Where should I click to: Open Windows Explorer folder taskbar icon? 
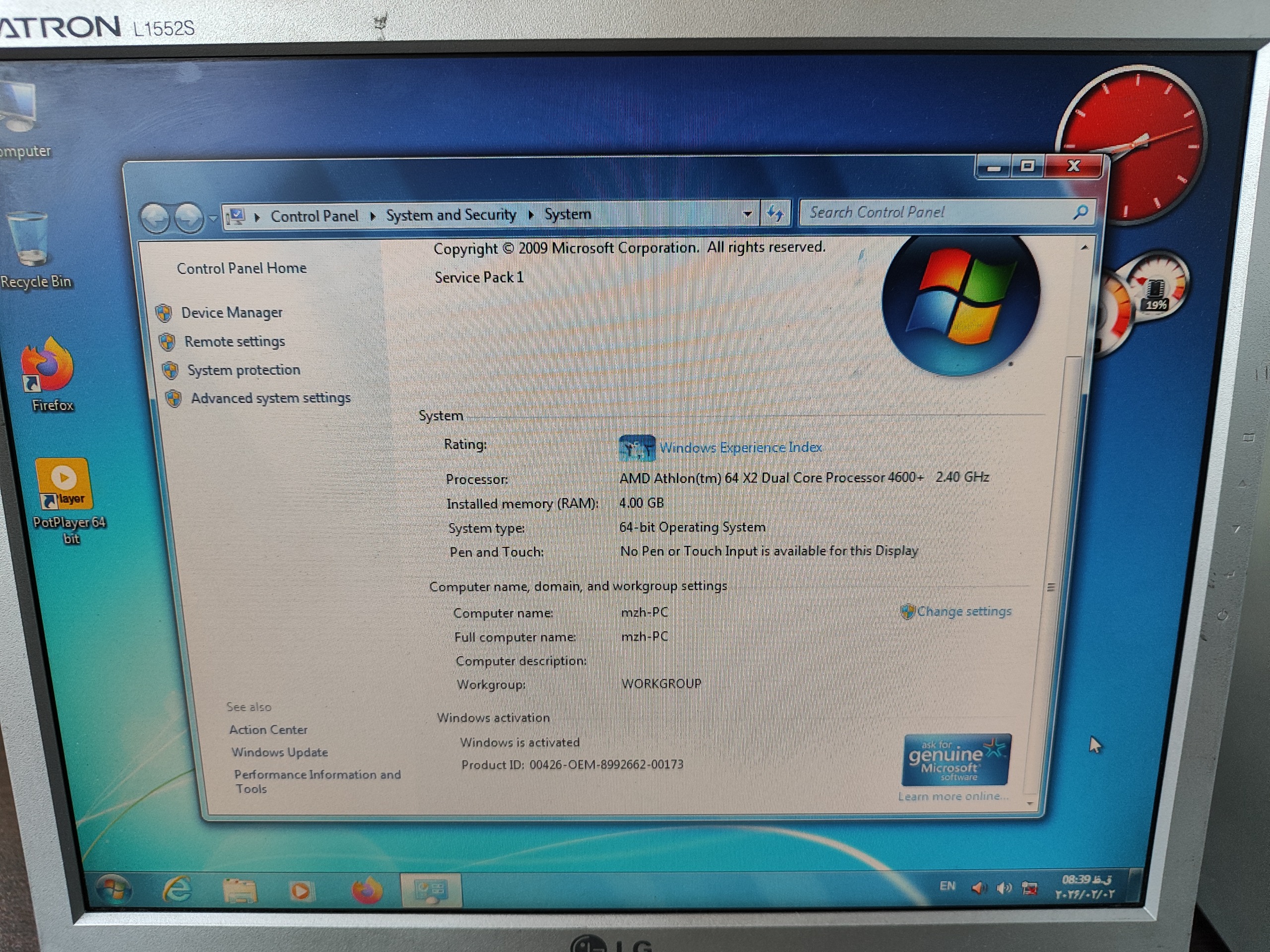click(x=240, y=891)
